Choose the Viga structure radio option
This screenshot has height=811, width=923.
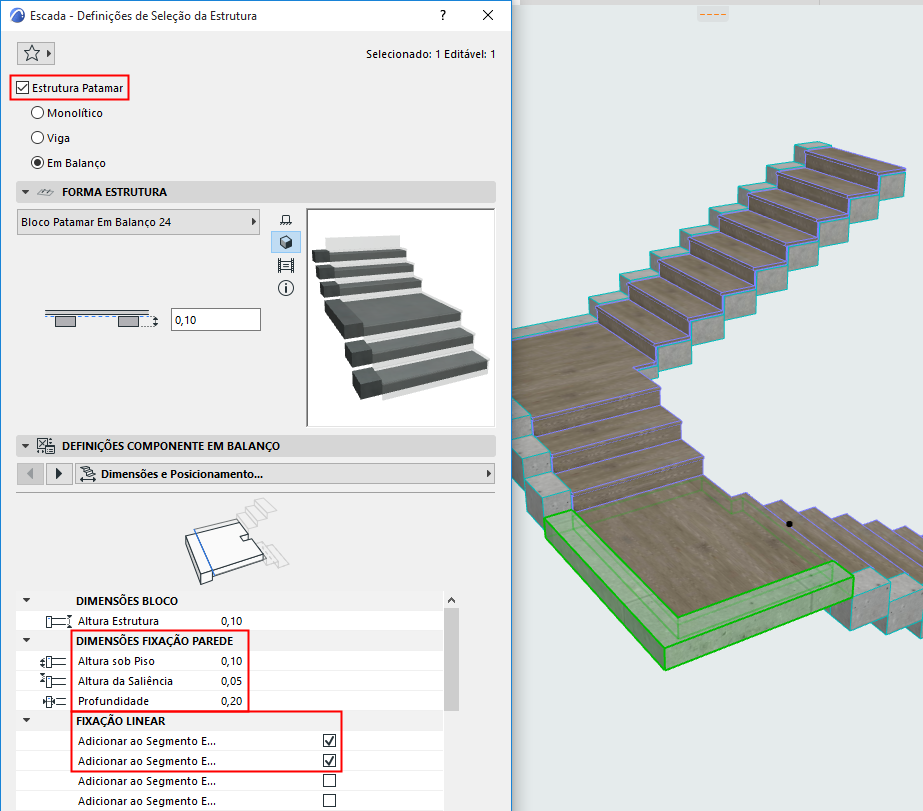pyautogui.click(x=38, y=138)
